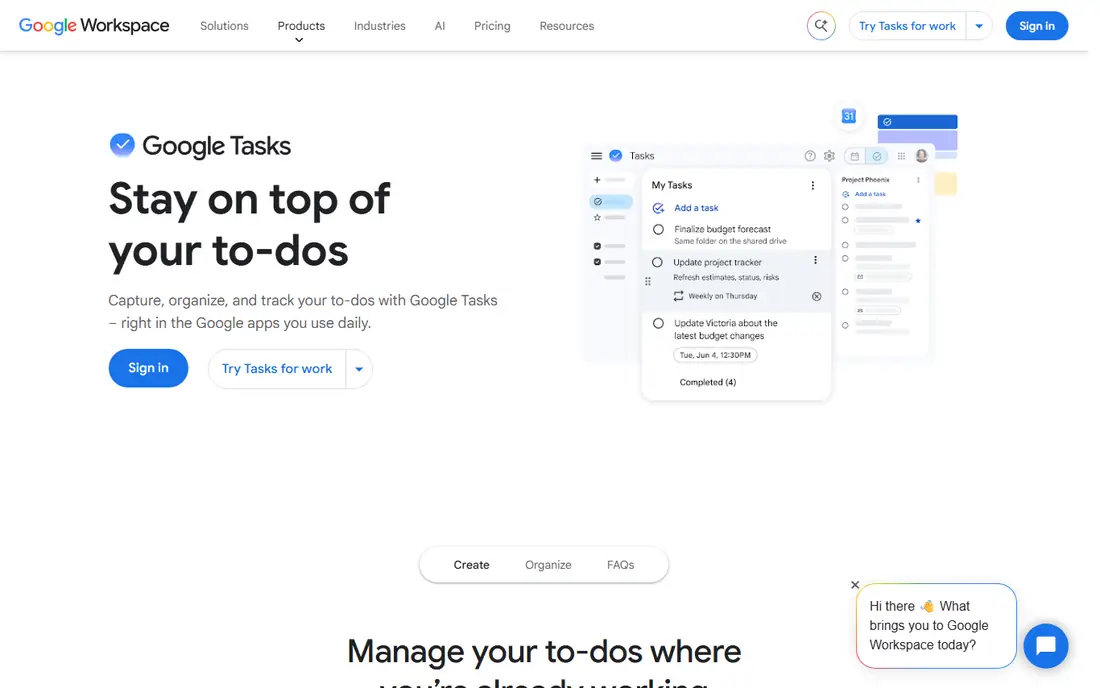
Task: Click 'Same folder on the shared drive' note
Action: (x=730, y=241)
